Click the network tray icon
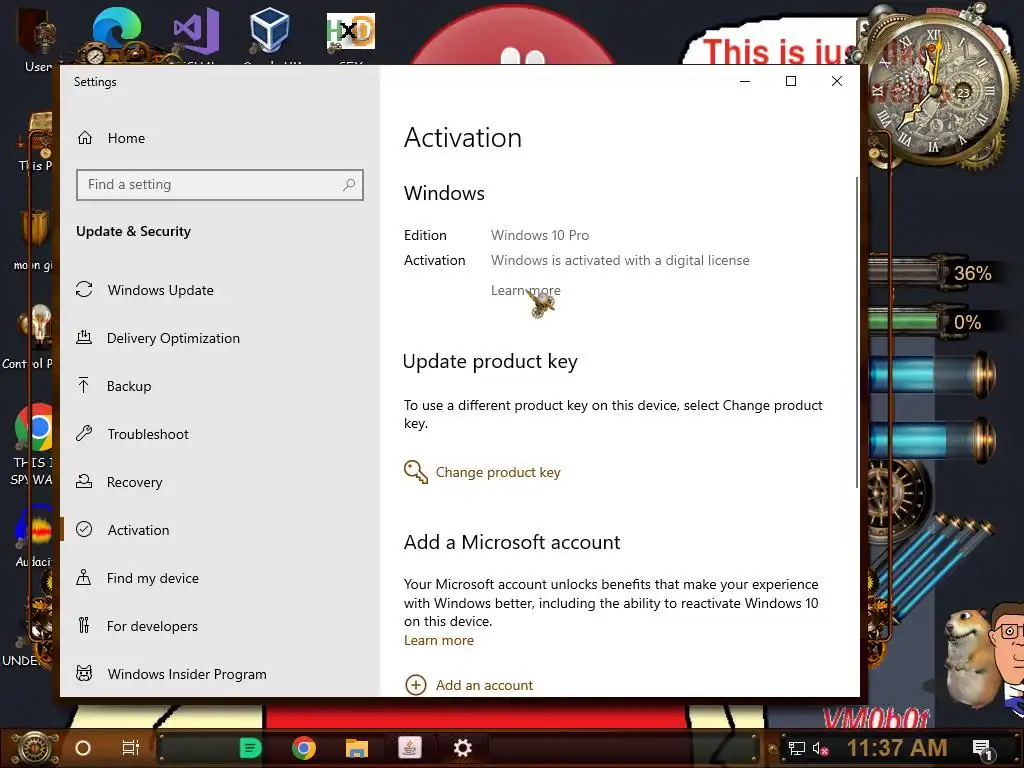Viewport: 1024px width, 768px height. pos(796,748)
